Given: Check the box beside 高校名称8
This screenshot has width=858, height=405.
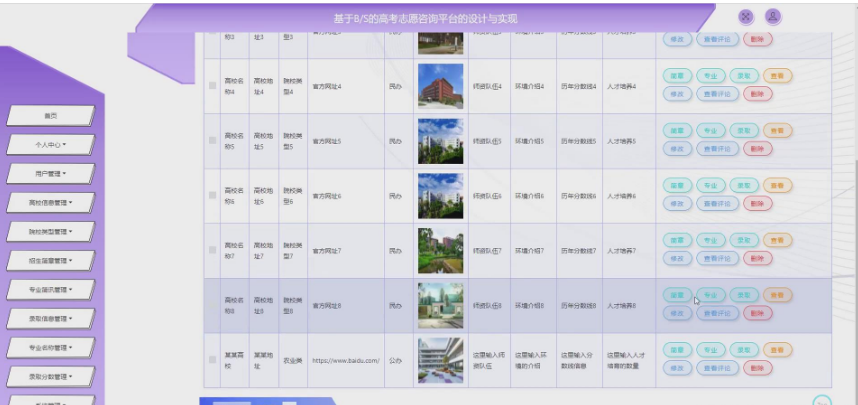Looking at the screenshot, I should pos(212,305).
